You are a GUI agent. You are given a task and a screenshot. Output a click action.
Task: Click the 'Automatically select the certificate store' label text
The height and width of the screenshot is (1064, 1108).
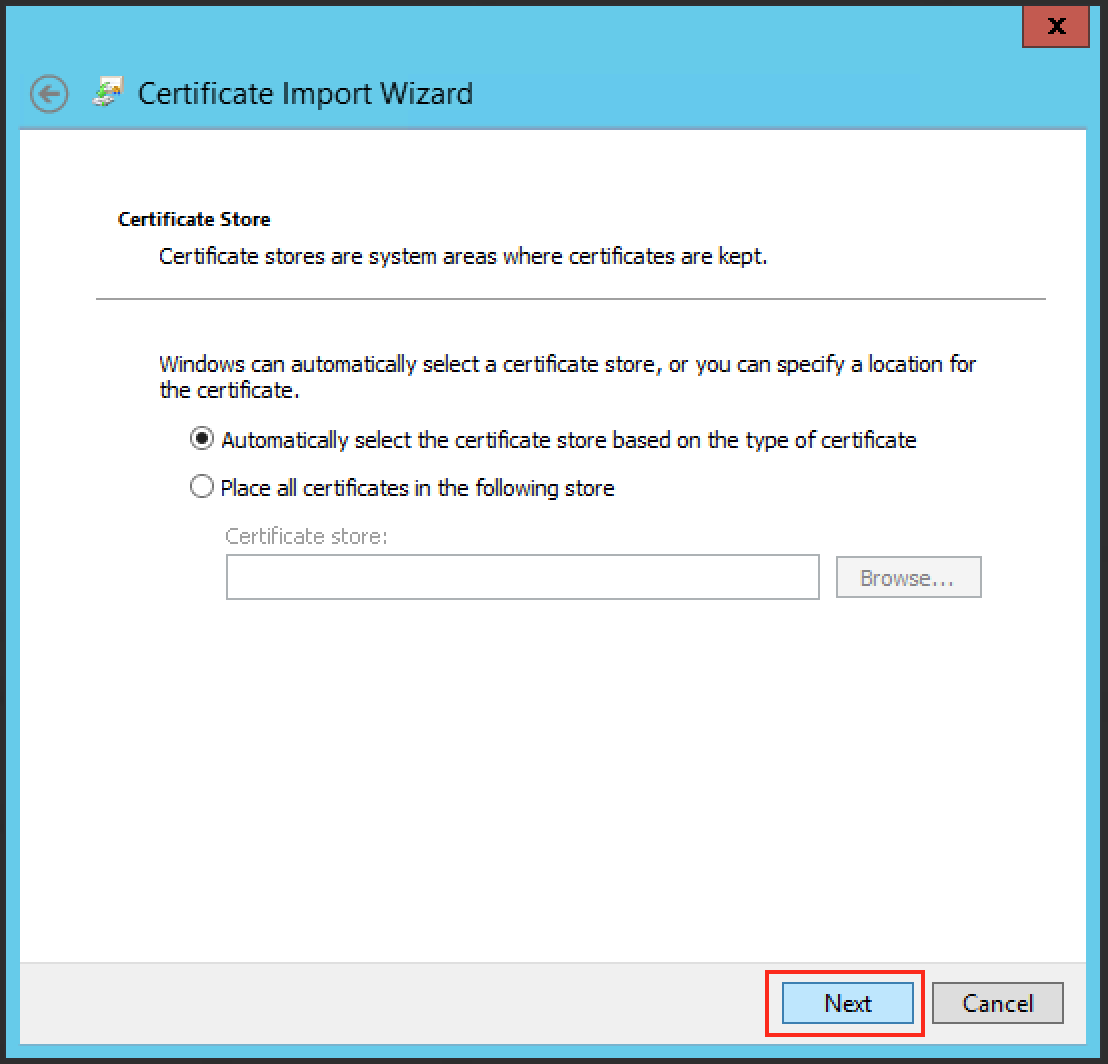point(568,440)
